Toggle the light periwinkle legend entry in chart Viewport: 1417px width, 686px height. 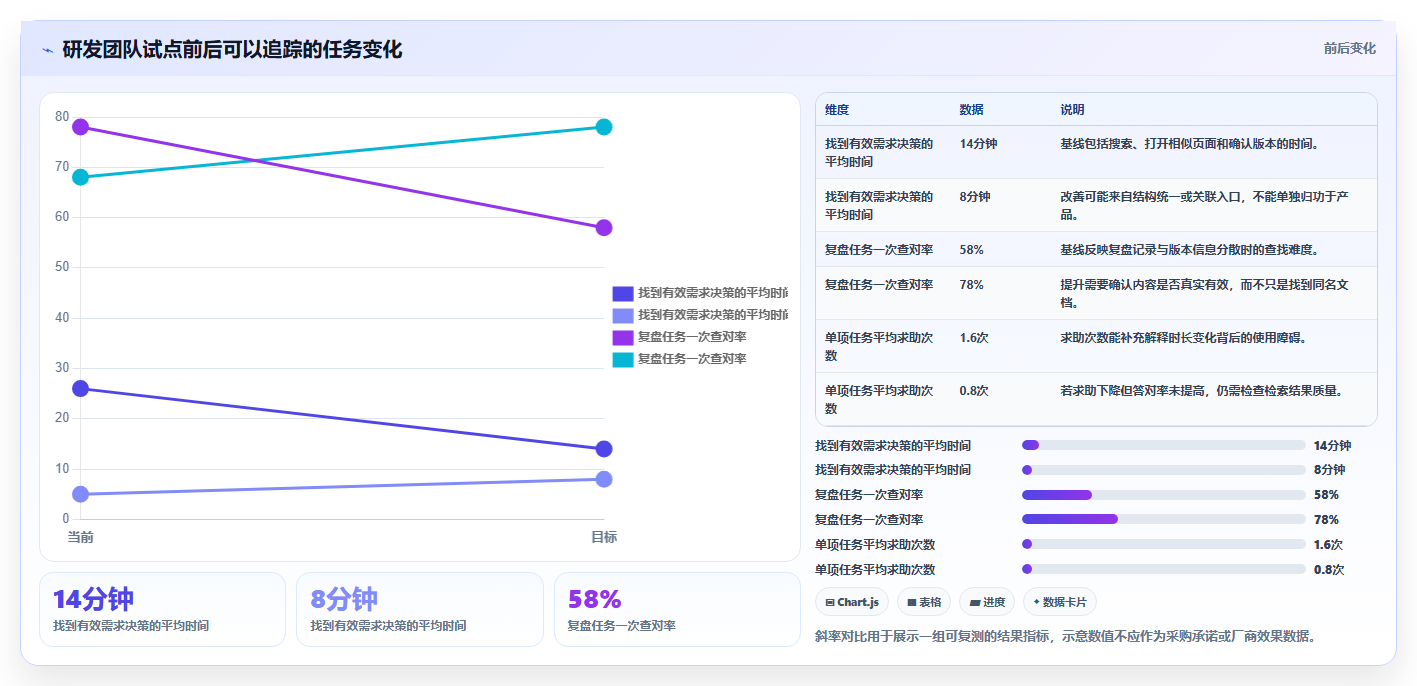click(x=700, y=315)
